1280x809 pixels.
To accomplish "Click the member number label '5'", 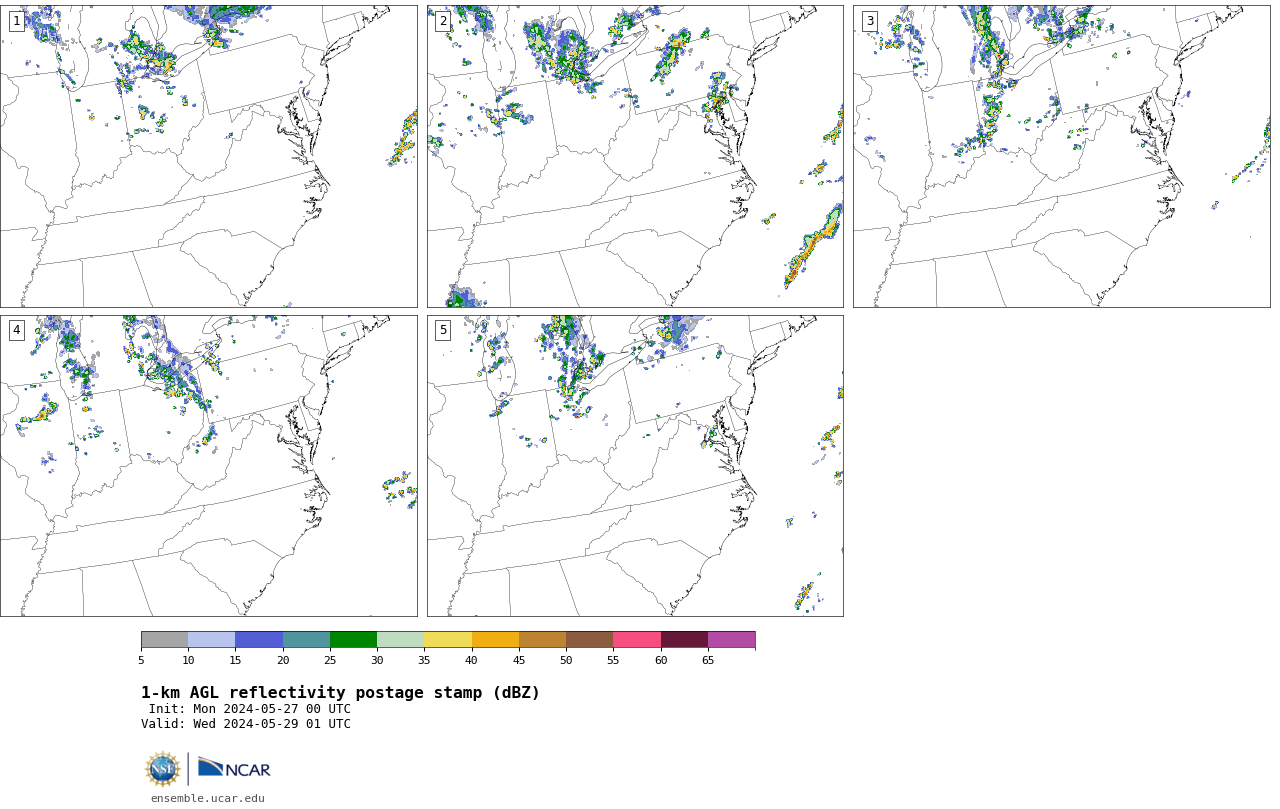I will [x=443, y=330].
